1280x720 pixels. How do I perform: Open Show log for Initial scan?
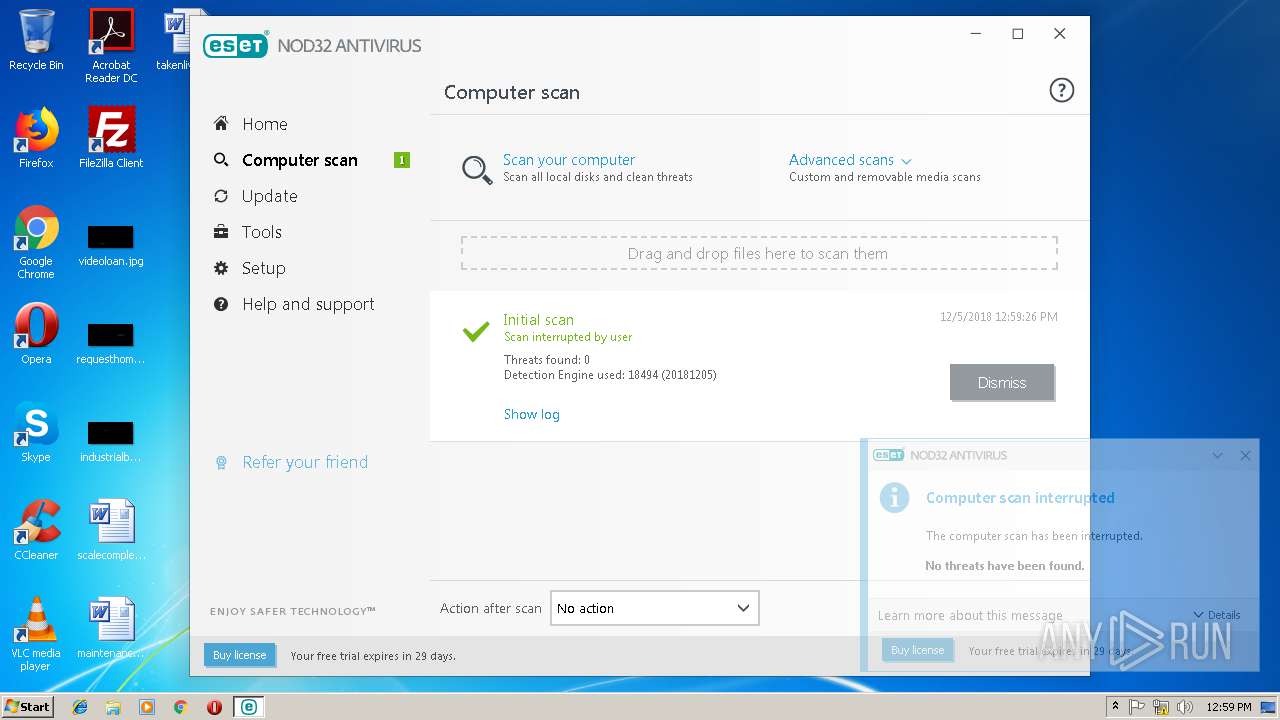pos(532,414)
